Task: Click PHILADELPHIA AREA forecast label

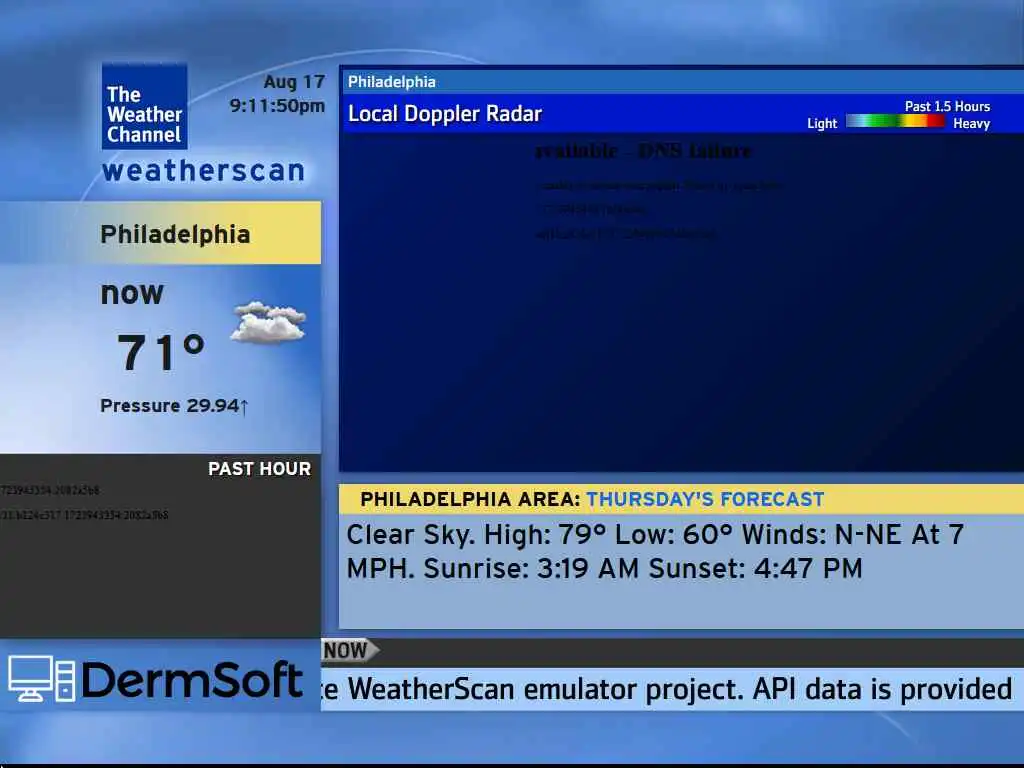Action: click(x=470, y=499)
